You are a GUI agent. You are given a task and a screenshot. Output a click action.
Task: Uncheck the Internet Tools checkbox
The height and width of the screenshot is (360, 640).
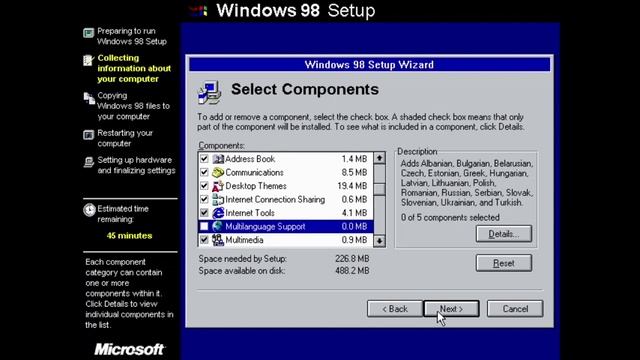pyautogui.click(x=204, y=213)
